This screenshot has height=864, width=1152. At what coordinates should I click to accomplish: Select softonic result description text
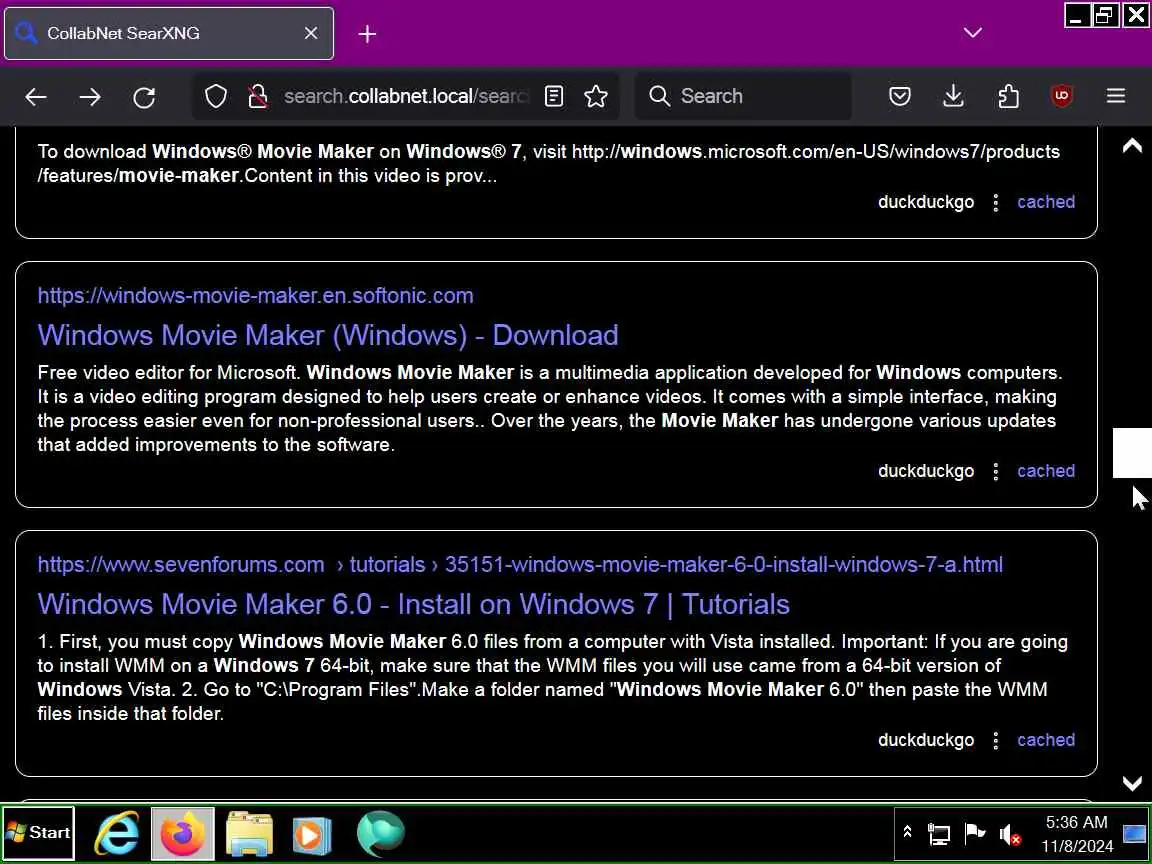point(550,408)
